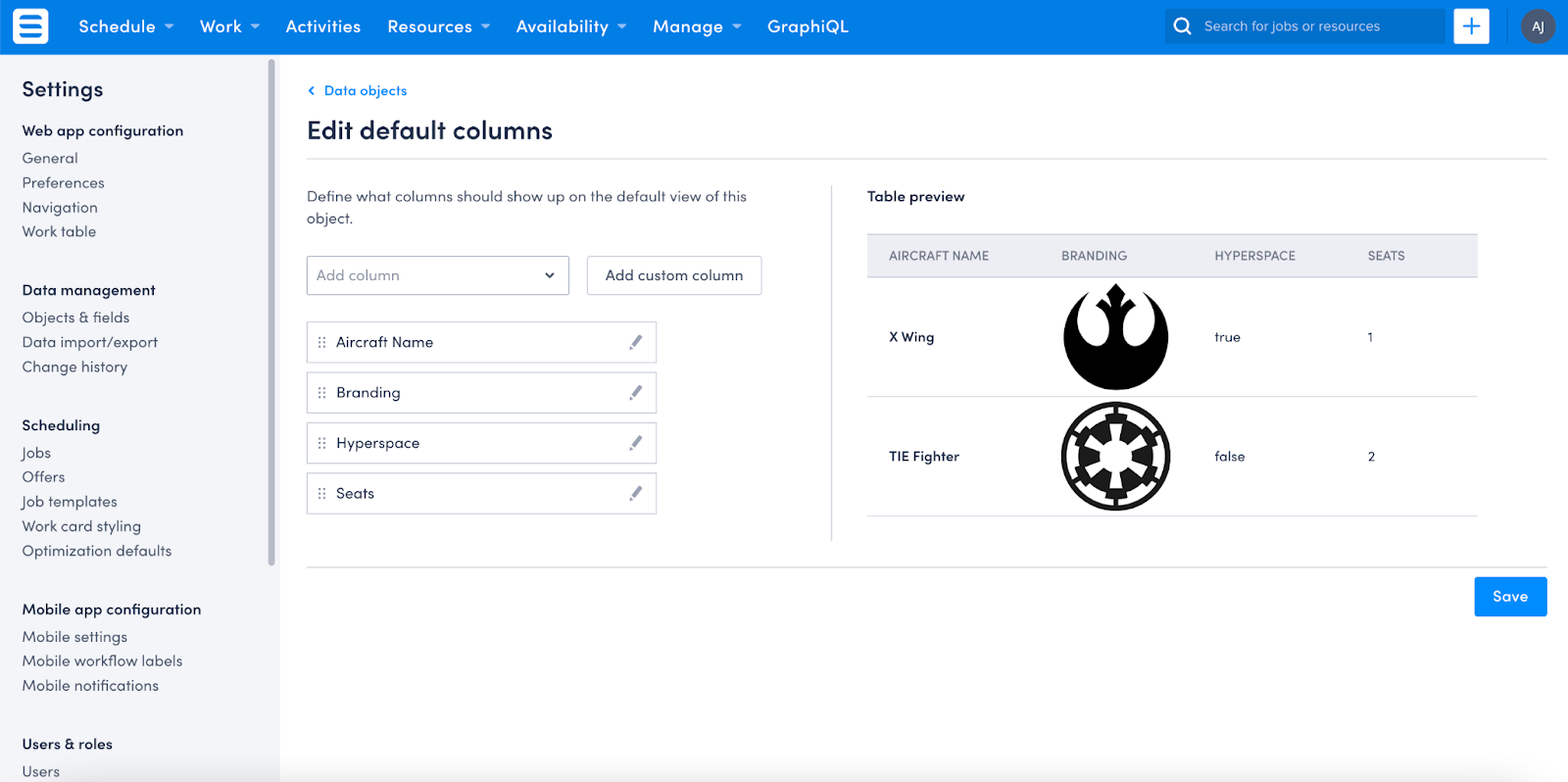The height and width of the screenshot is (782, 1568).
Task: Edit Branding column pencil icon
Action: (636, 393)
